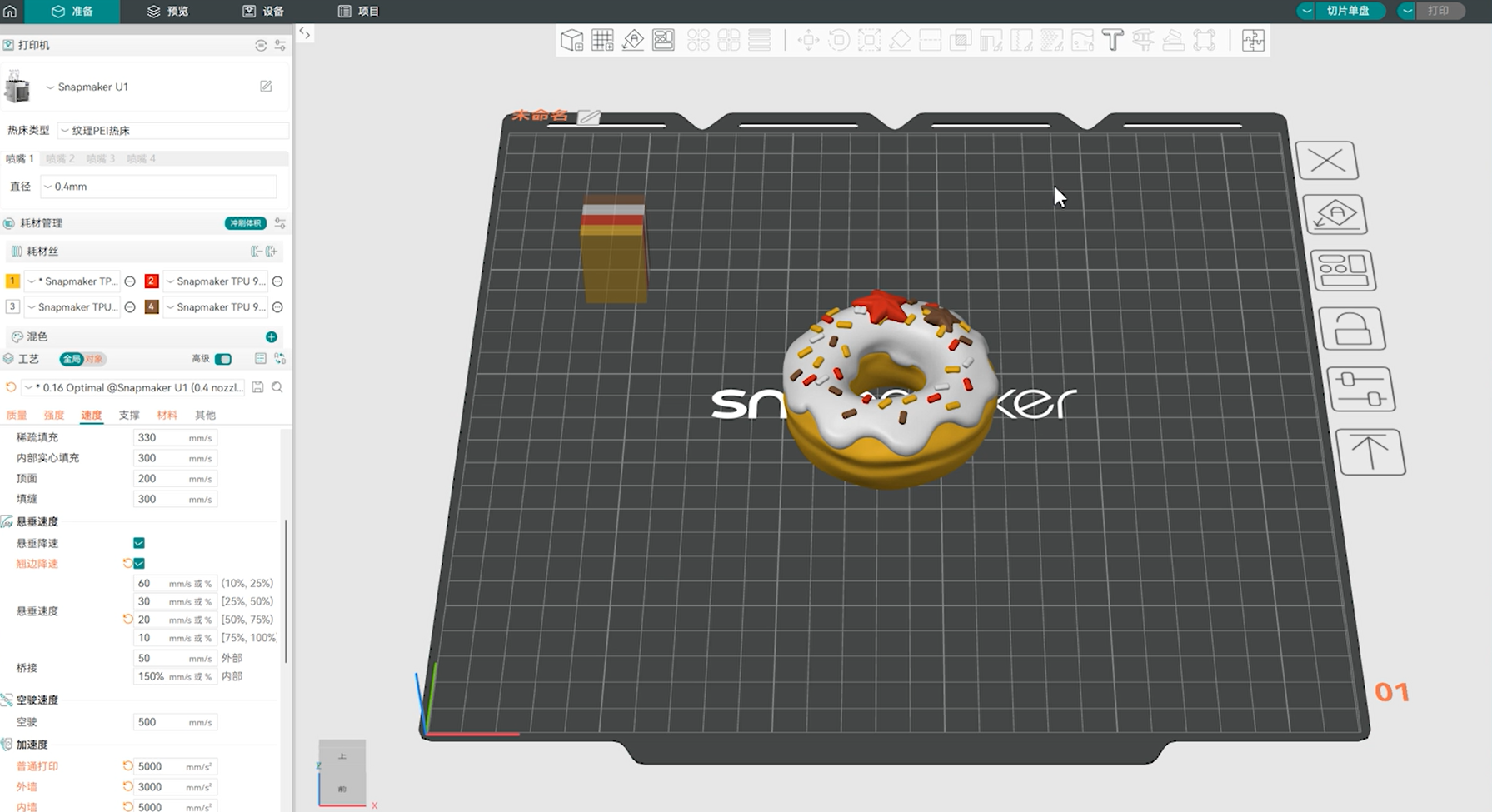The image size is (1492, 812).
Task: Toggle the 高级 advanced mode switch
Action: [x=222, y=359]
